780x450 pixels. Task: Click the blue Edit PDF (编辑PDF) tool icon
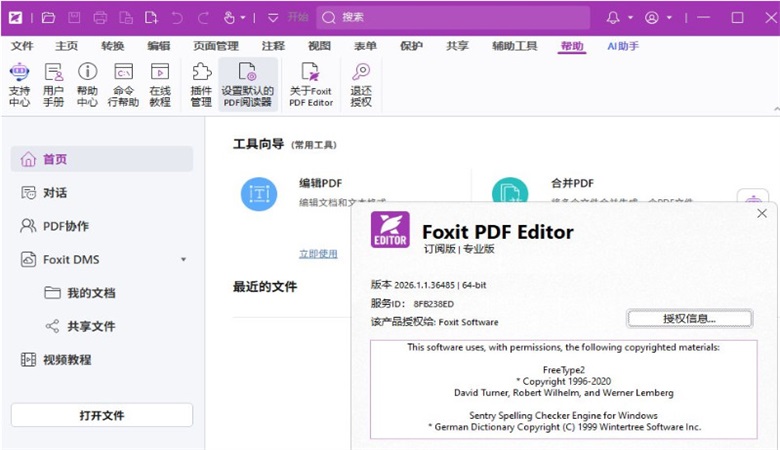(259, 194)
